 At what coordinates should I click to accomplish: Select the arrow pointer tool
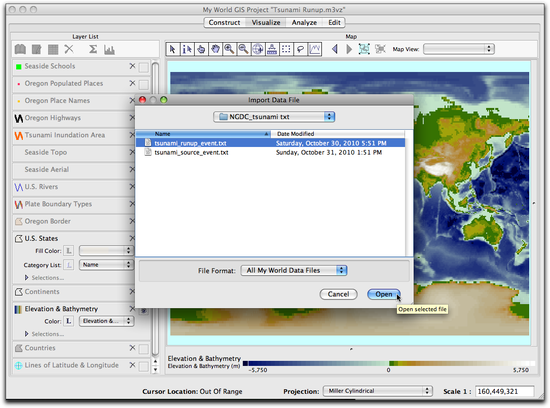173,49
